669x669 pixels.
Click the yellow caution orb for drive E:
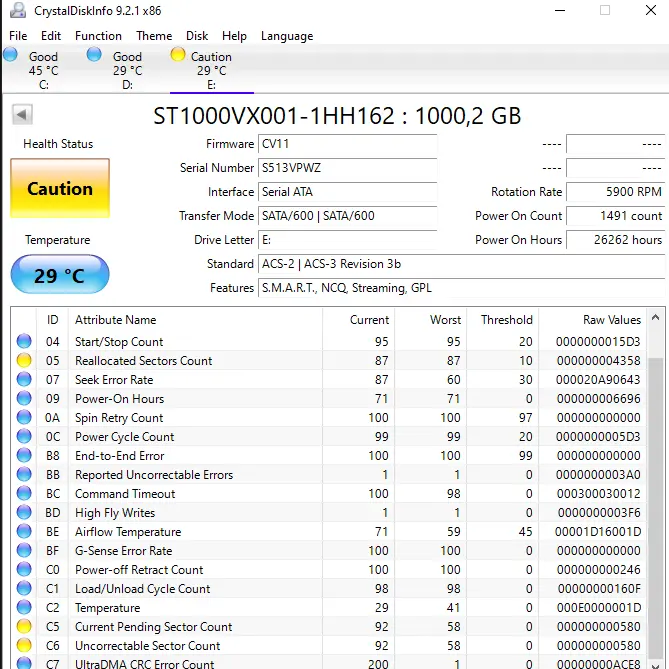177,55
